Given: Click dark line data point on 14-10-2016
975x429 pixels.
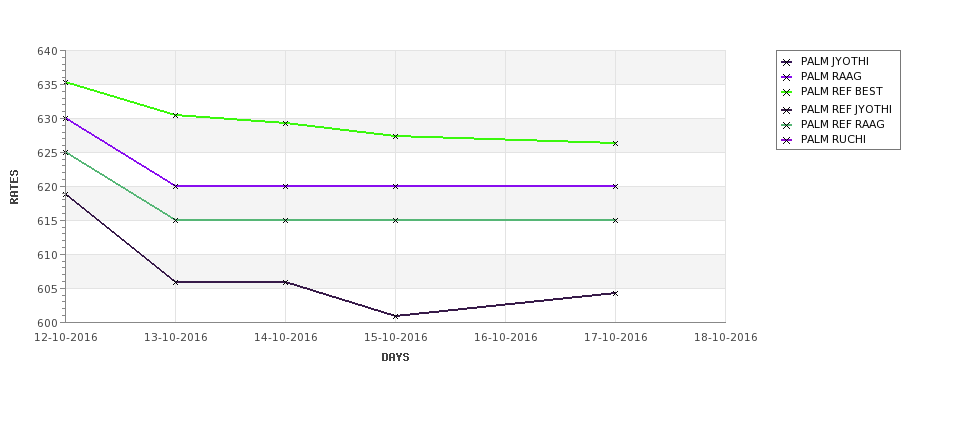Looking at the screenshot, I should click(285, 282).
